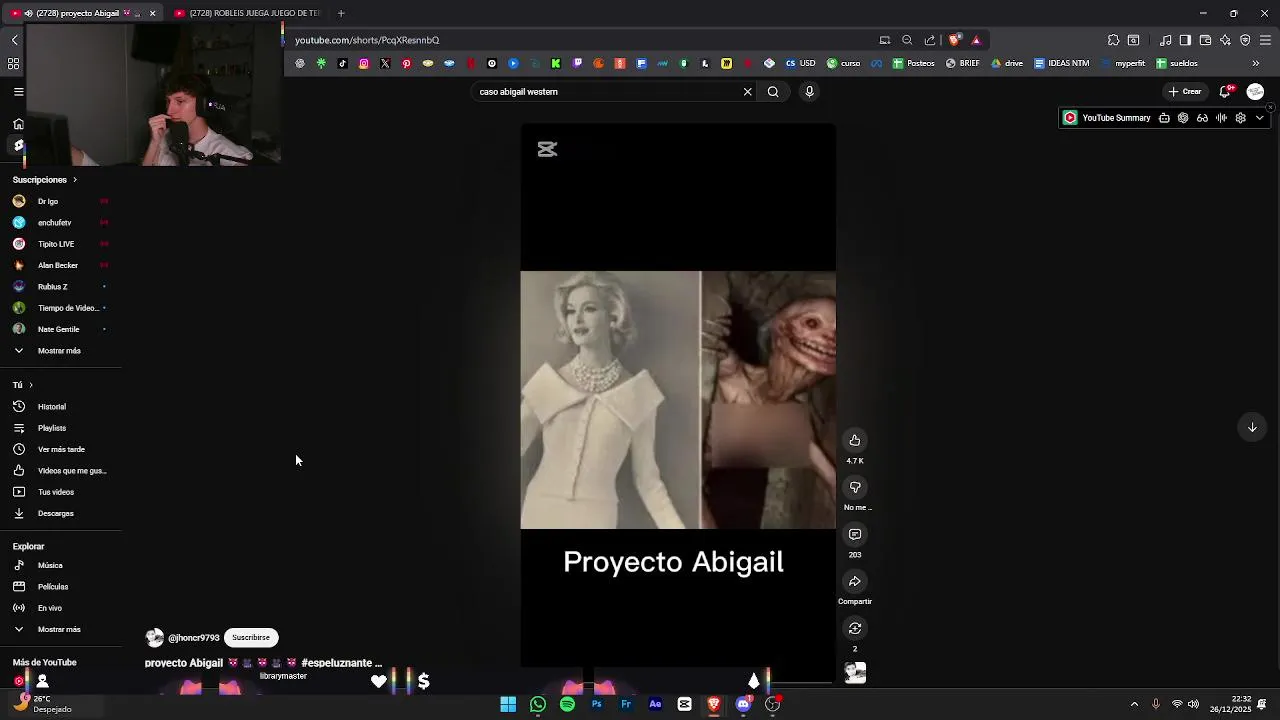Go to the next short with down arrow
The height and width of the screenshot is (720, 1280).
tap(1252, 427)
